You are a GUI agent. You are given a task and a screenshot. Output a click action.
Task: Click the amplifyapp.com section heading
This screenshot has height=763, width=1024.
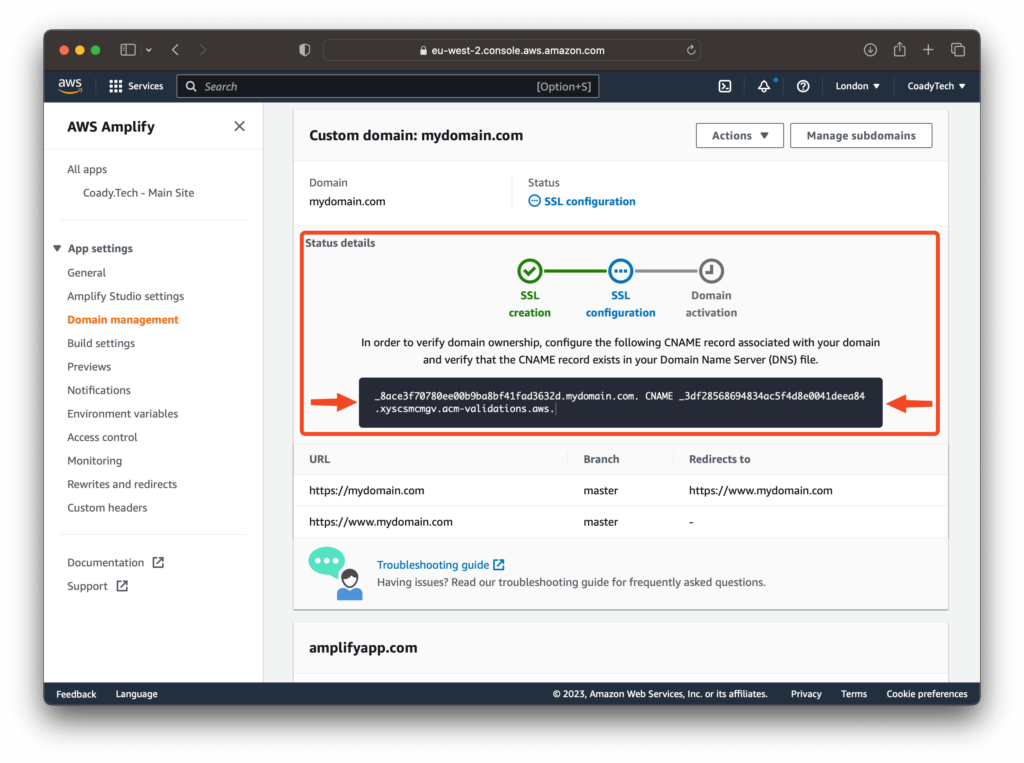coord(363,647)
